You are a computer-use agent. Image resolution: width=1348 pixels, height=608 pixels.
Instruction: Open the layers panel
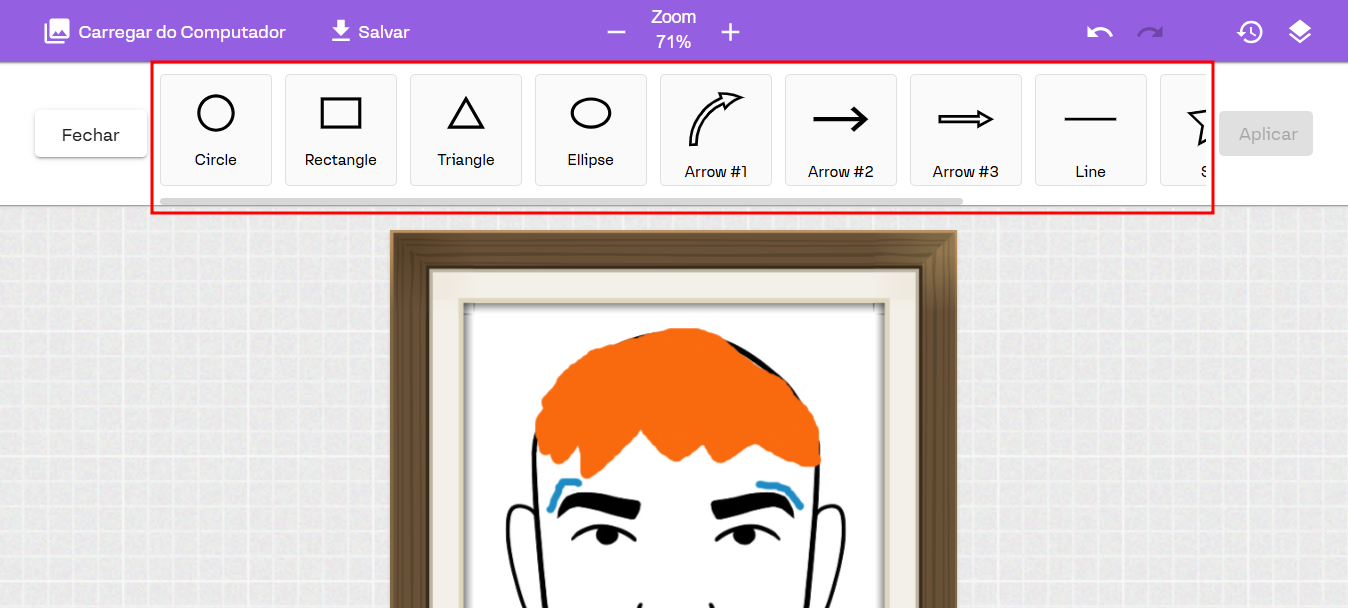pyautogui.click(x=1299, y=32)
